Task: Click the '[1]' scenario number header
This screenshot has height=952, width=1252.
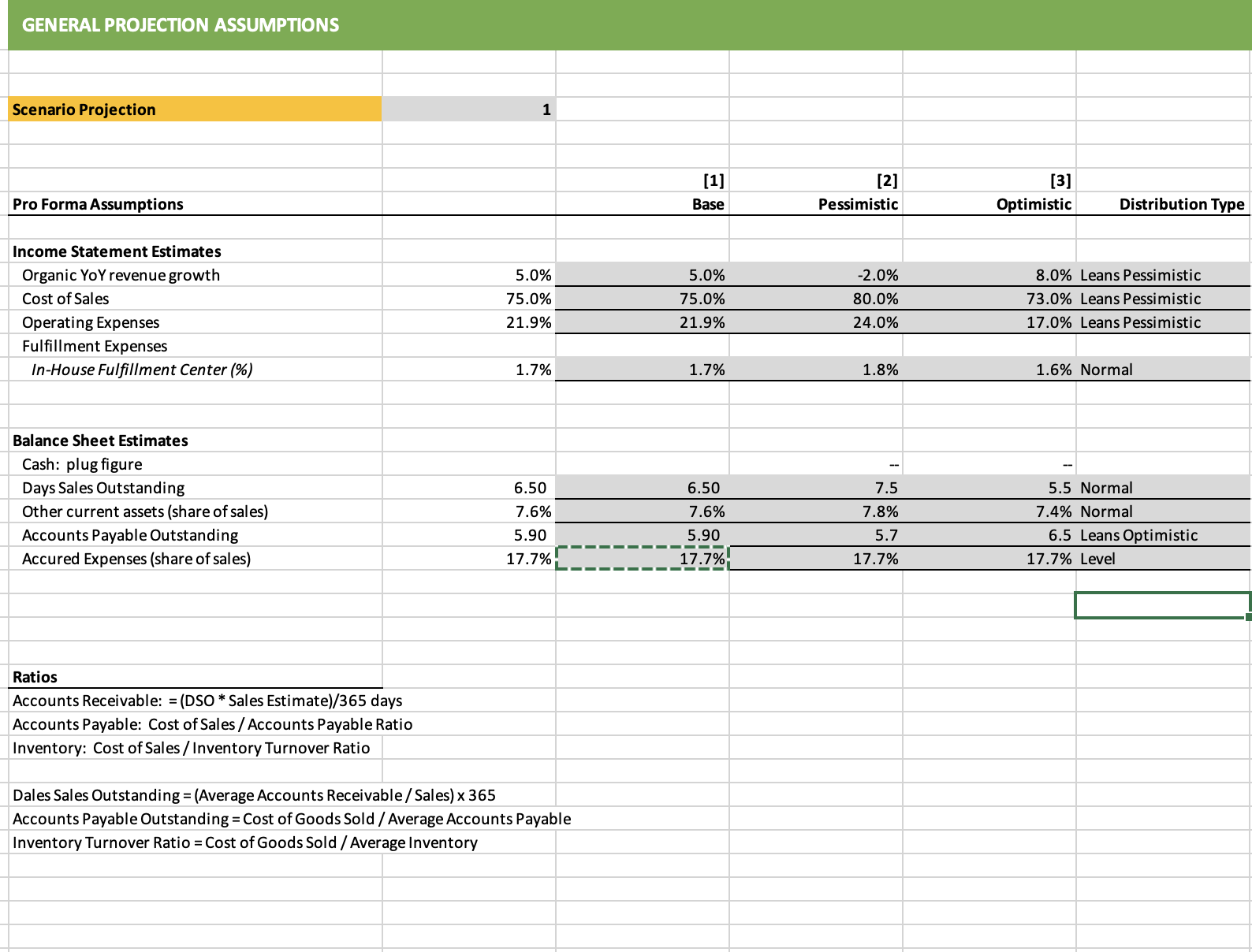Action: (713, 180)
